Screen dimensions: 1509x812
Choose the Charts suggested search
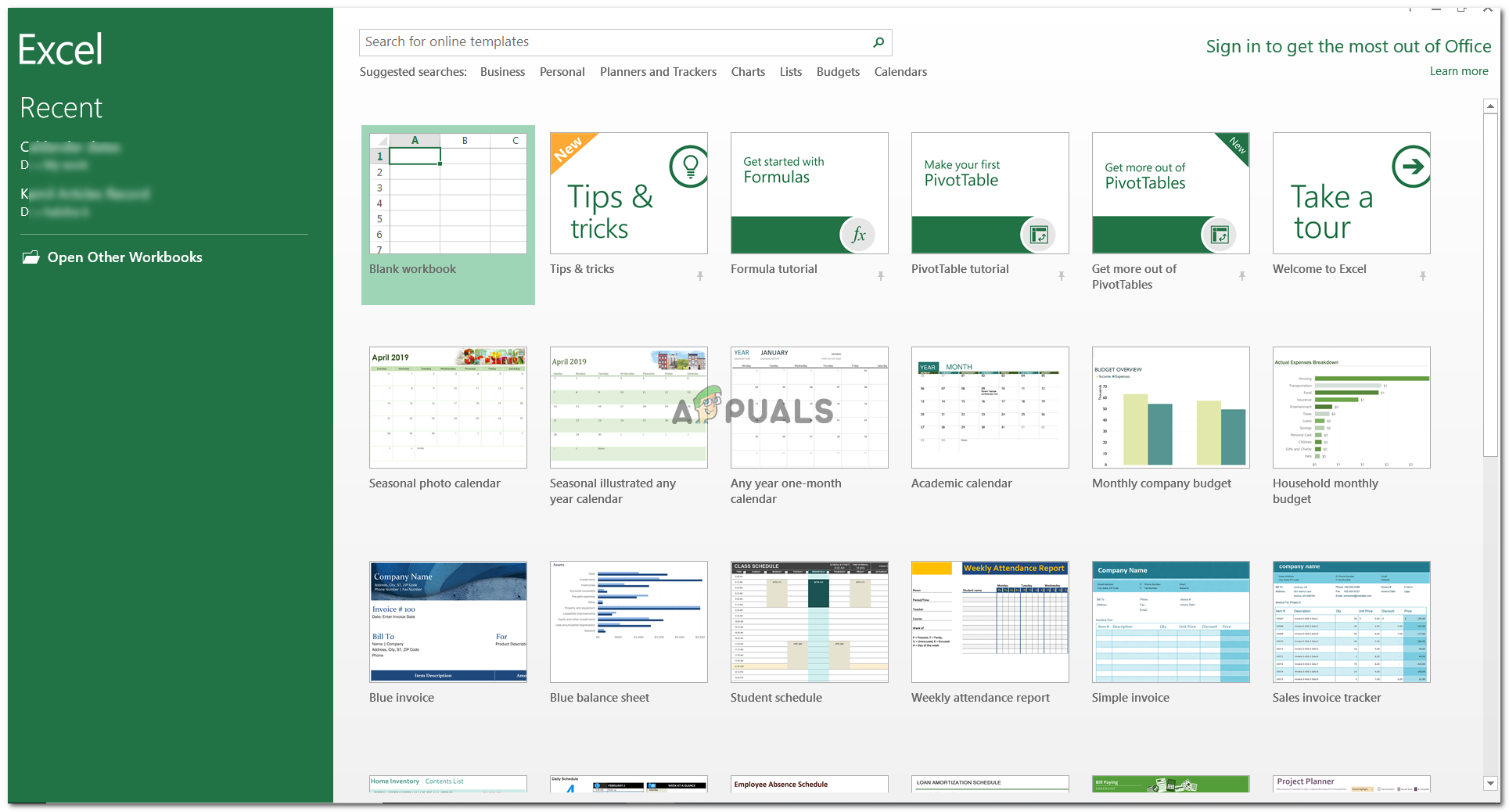point(748,72)
